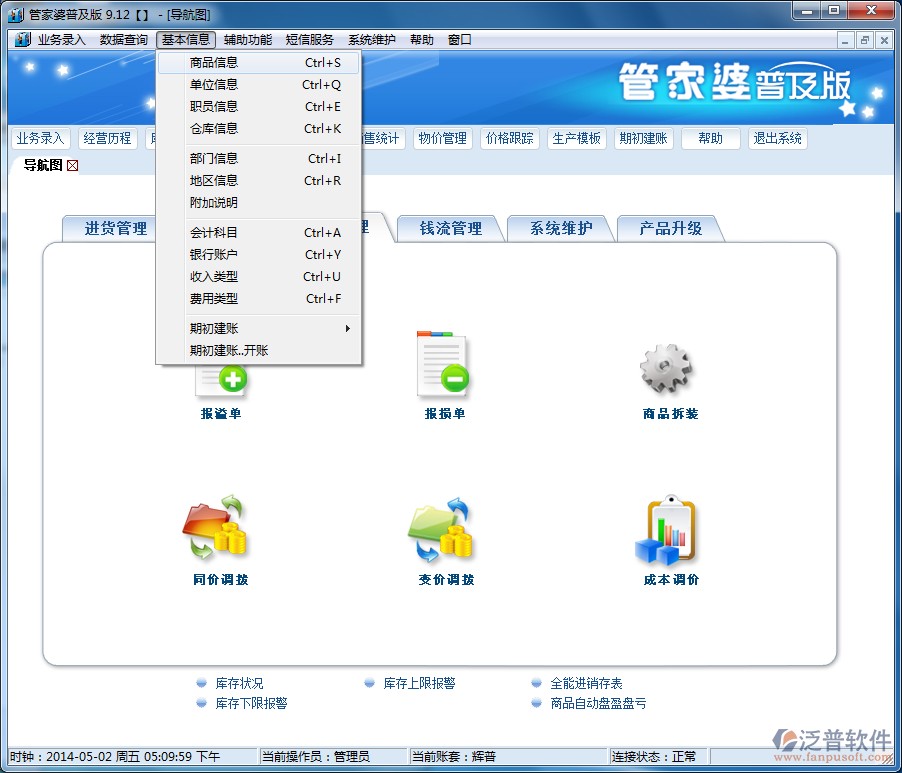Close 导航图 tab with red X icon

click(72, 165)
